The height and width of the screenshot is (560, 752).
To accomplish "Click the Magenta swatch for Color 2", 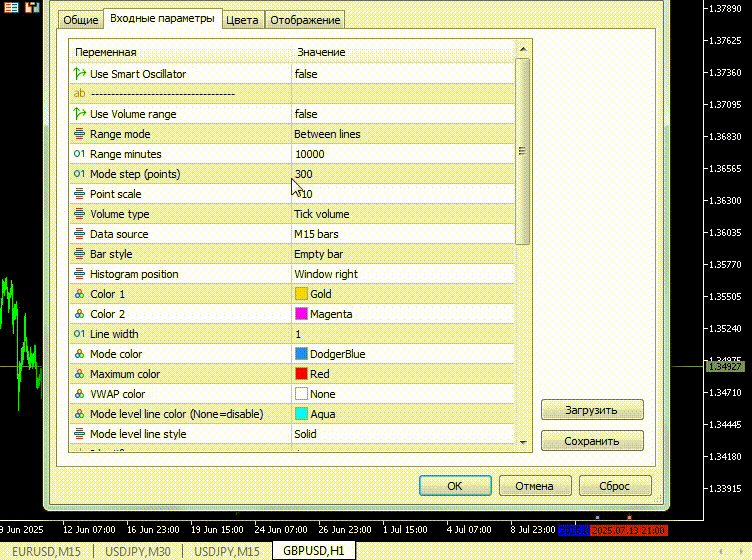I will pos(301,314).
